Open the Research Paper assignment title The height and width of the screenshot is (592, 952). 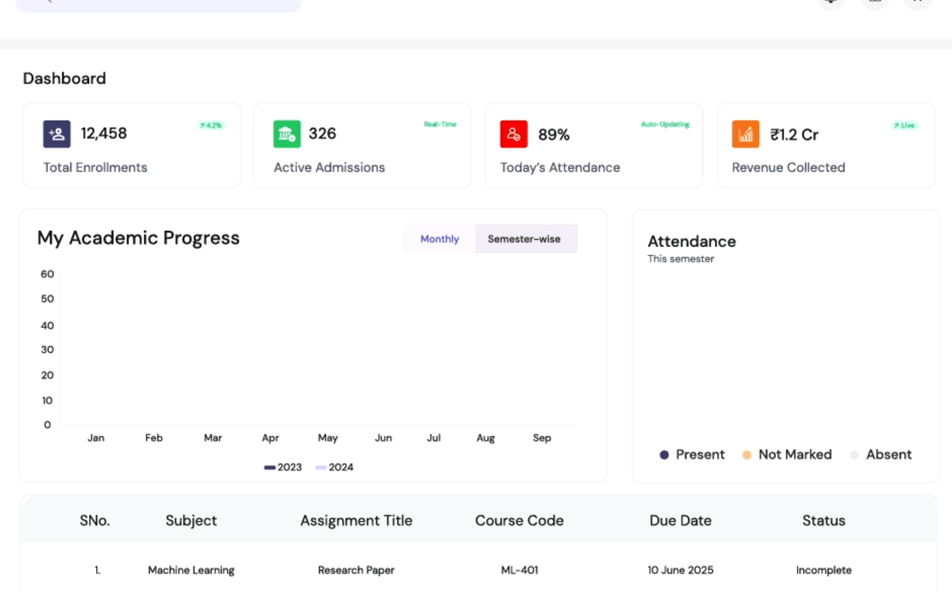point(356,570)
